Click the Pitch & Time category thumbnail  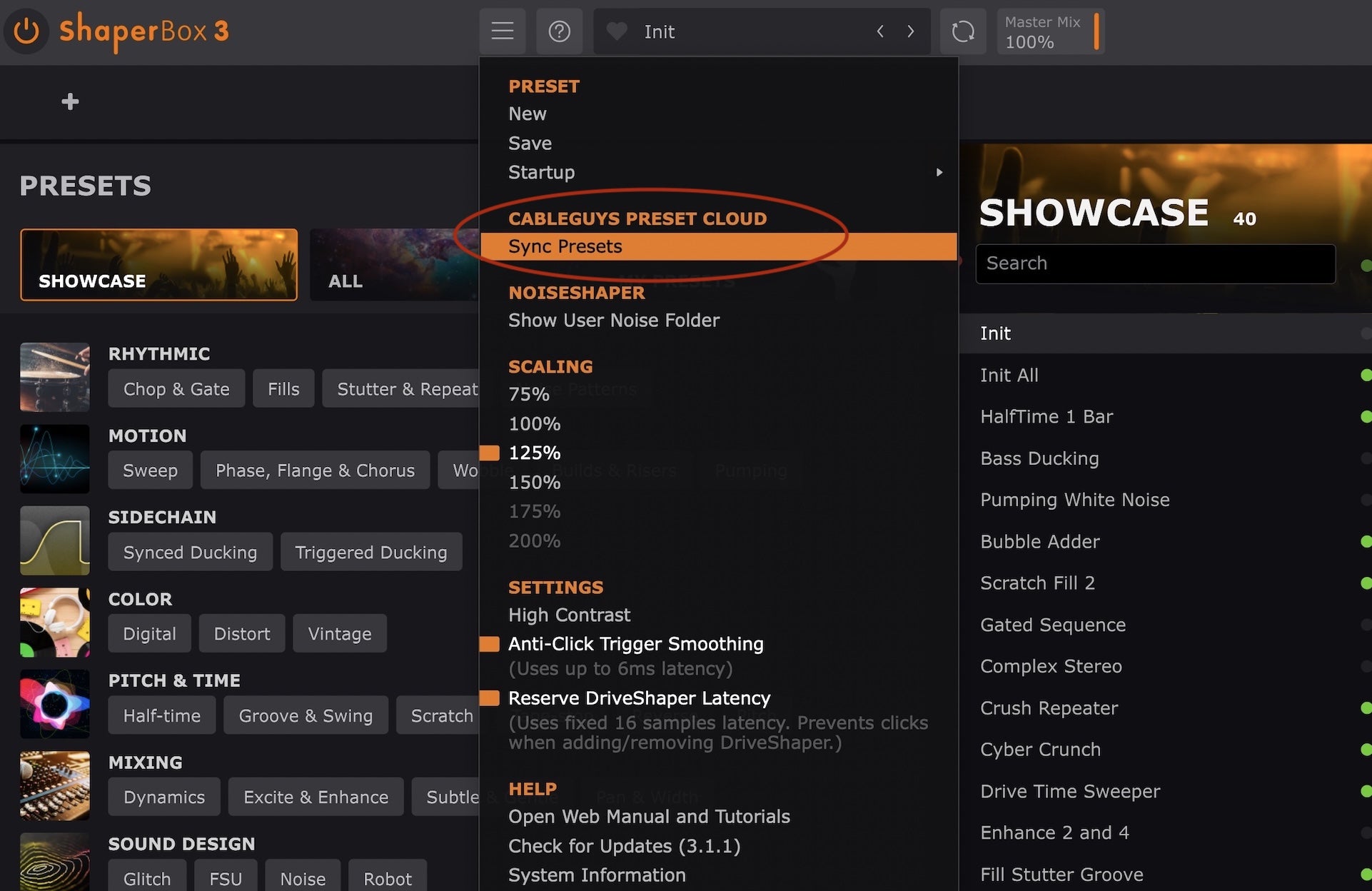55,704
